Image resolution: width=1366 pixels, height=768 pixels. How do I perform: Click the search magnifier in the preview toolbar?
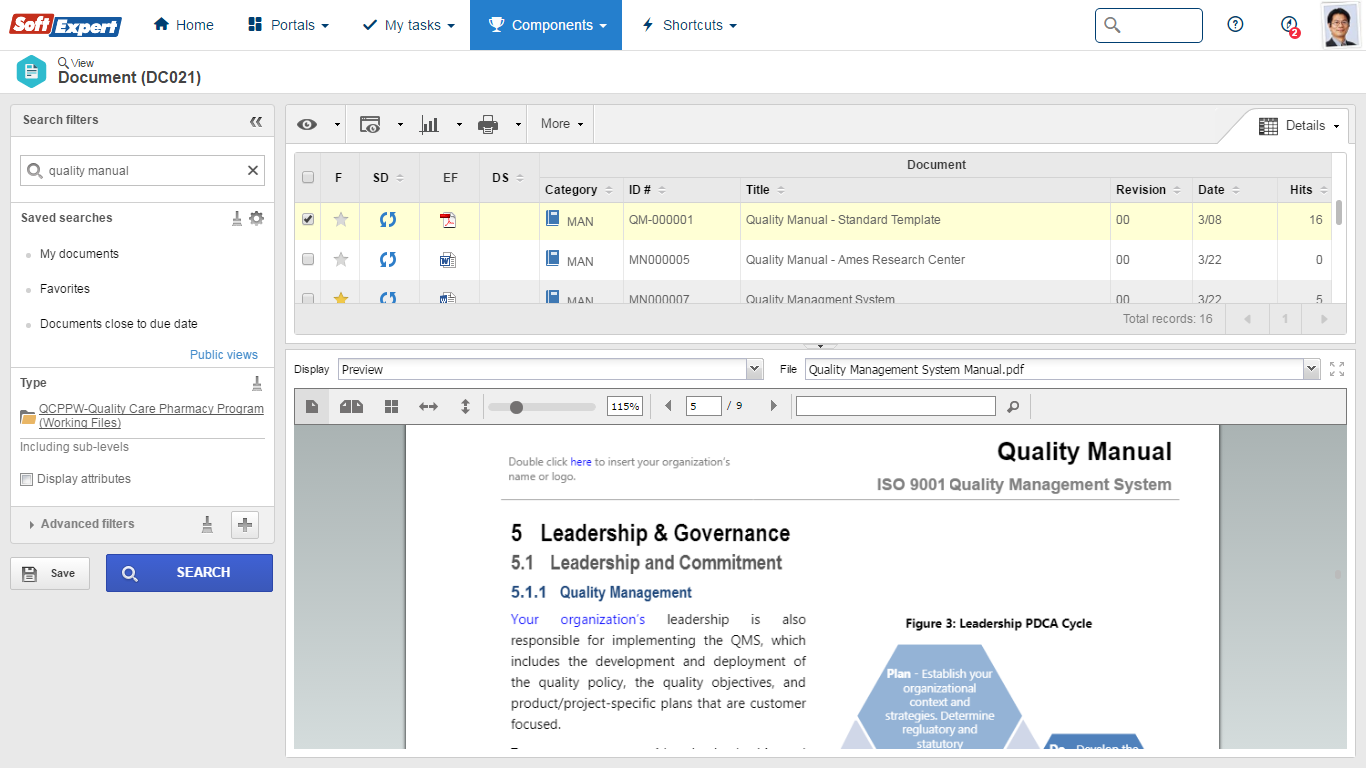tap(1014, 405)
